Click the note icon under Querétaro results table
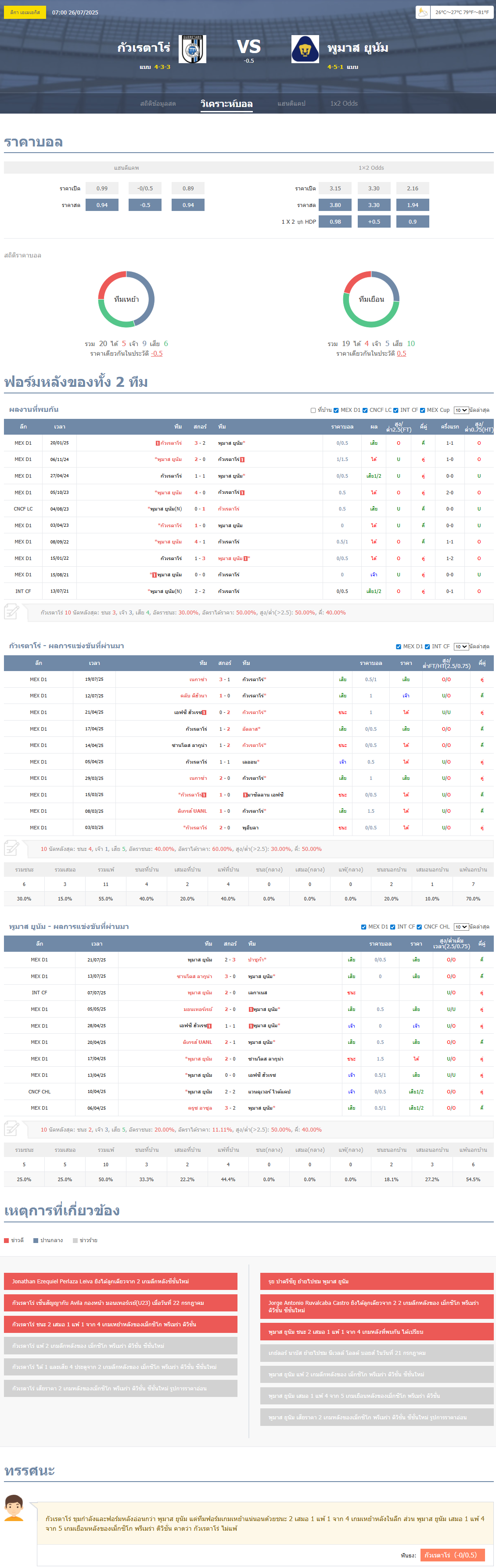 click(11, 847)
